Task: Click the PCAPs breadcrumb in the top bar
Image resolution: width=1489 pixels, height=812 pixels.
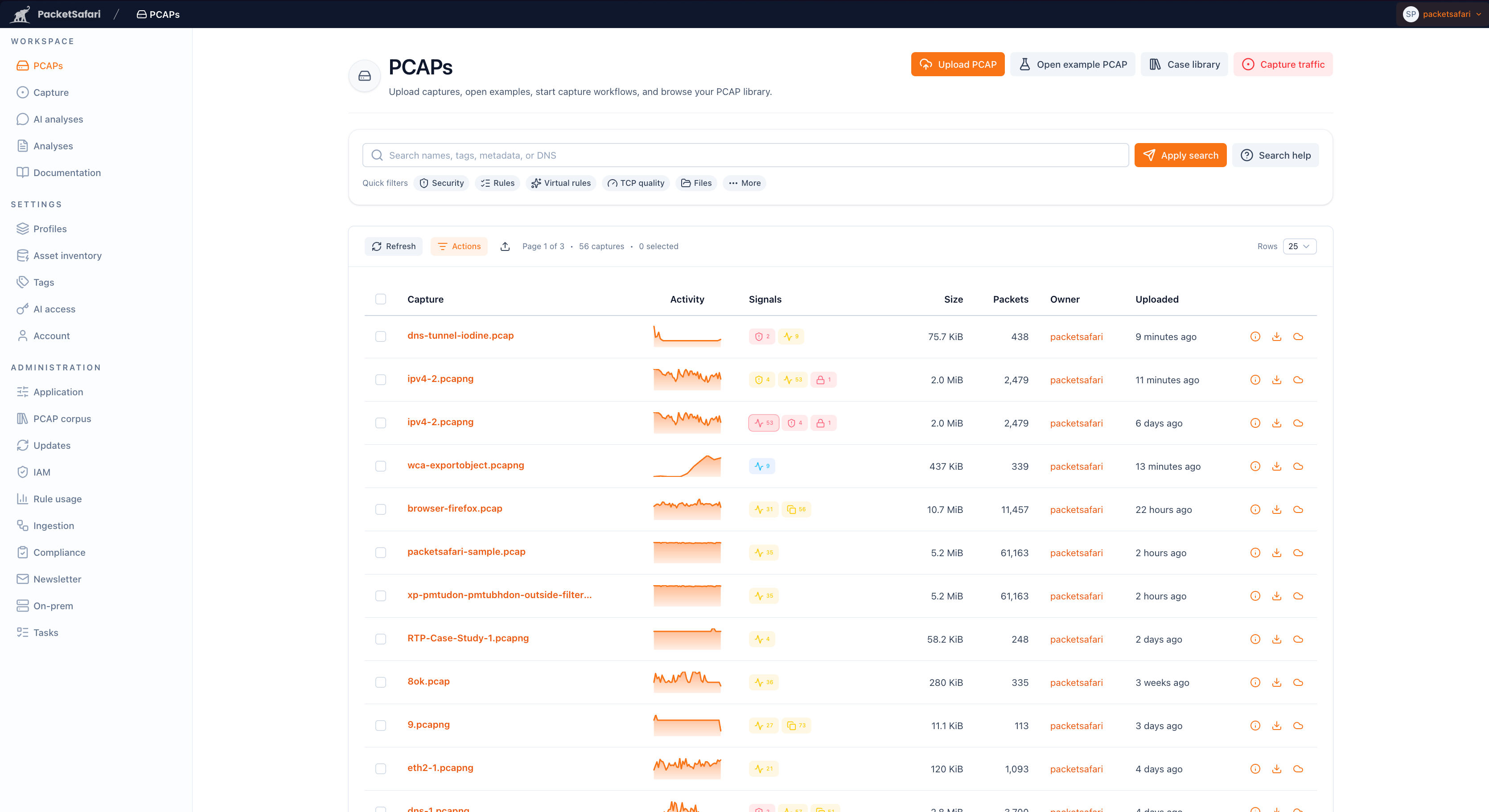Action: pyautogui.click(x=158, y=14)
